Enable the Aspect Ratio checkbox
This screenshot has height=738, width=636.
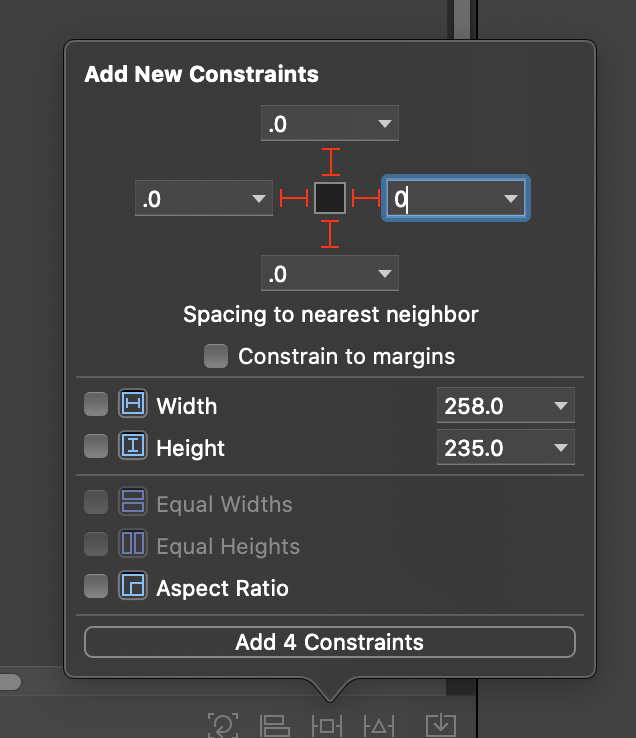(x=96, y=587)
